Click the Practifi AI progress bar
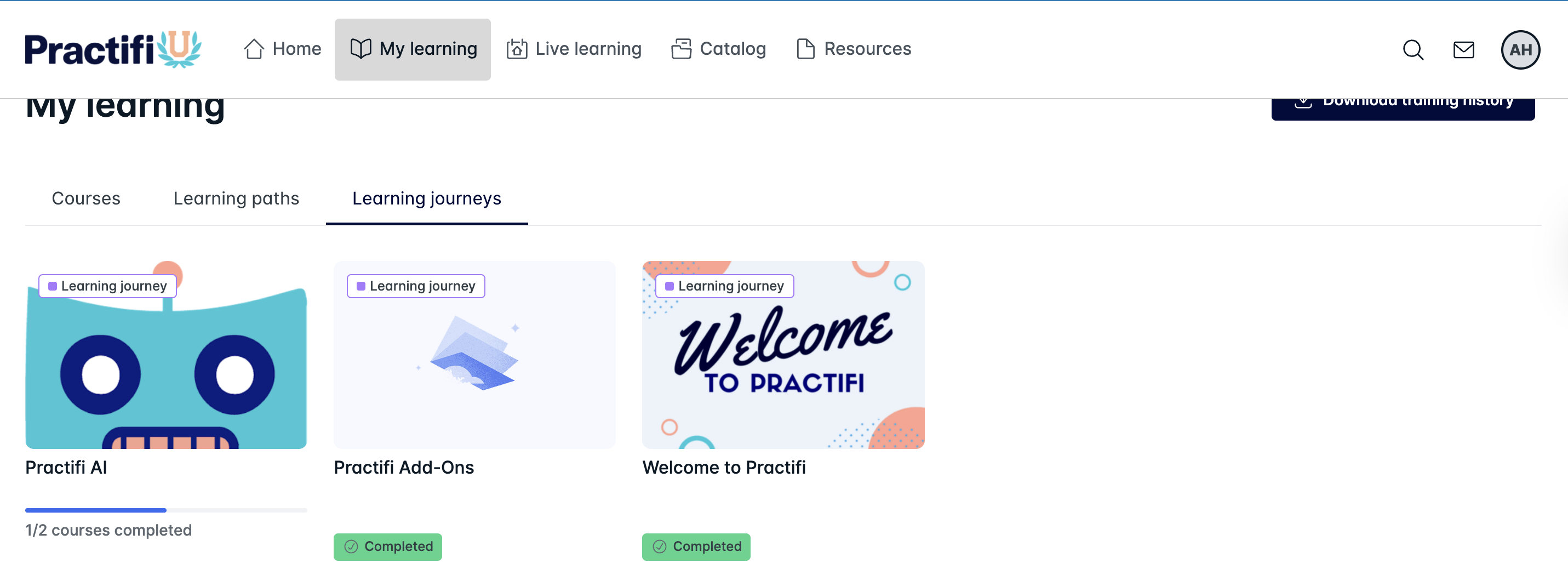The width and height of the screenshot is (1568, 580). tap(166, 510)
